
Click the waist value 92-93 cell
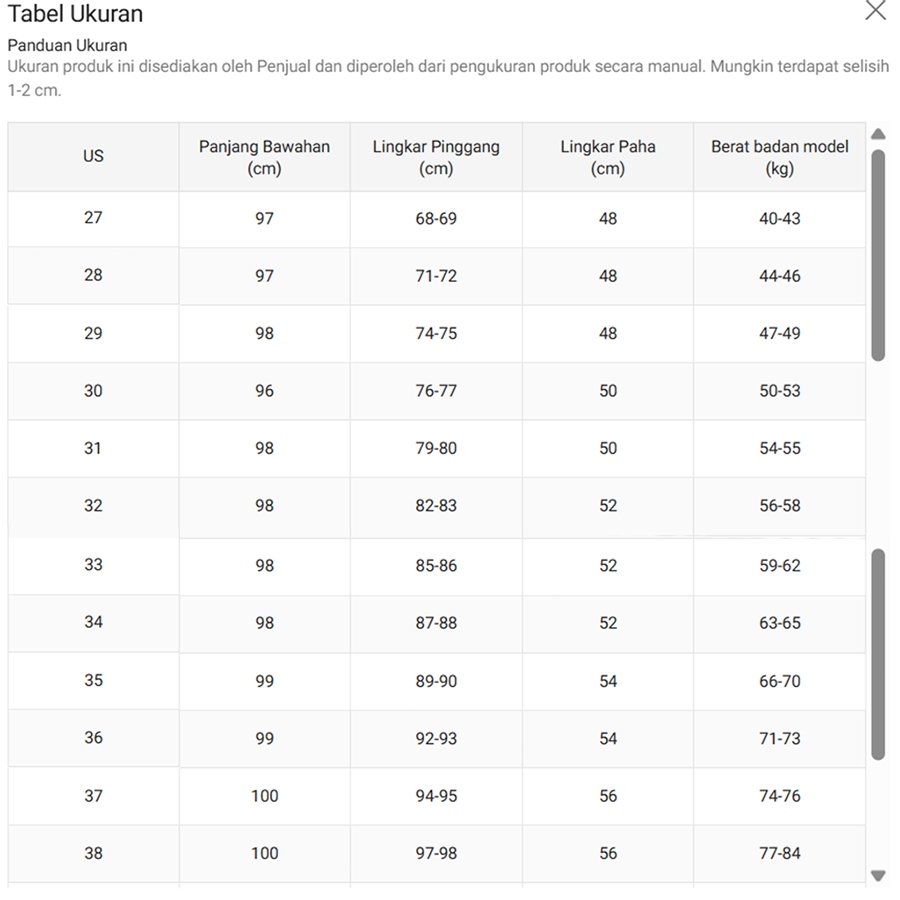pyautogui.click(x=436, y=739)
